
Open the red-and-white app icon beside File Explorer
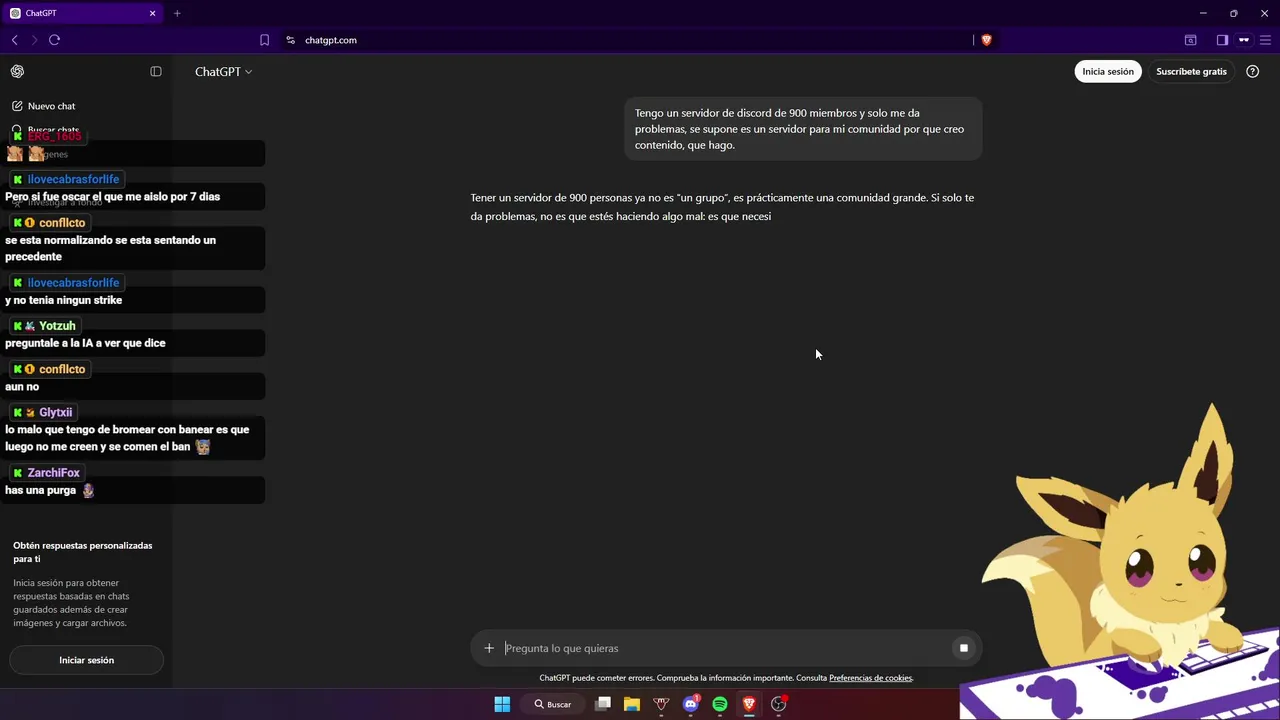click(661, 704)
